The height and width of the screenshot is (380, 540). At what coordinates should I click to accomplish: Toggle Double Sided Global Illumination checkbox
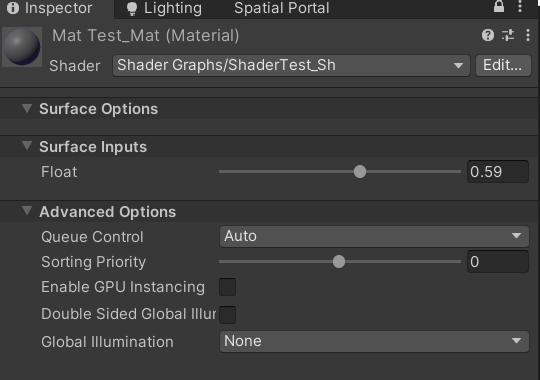point(228,315)
